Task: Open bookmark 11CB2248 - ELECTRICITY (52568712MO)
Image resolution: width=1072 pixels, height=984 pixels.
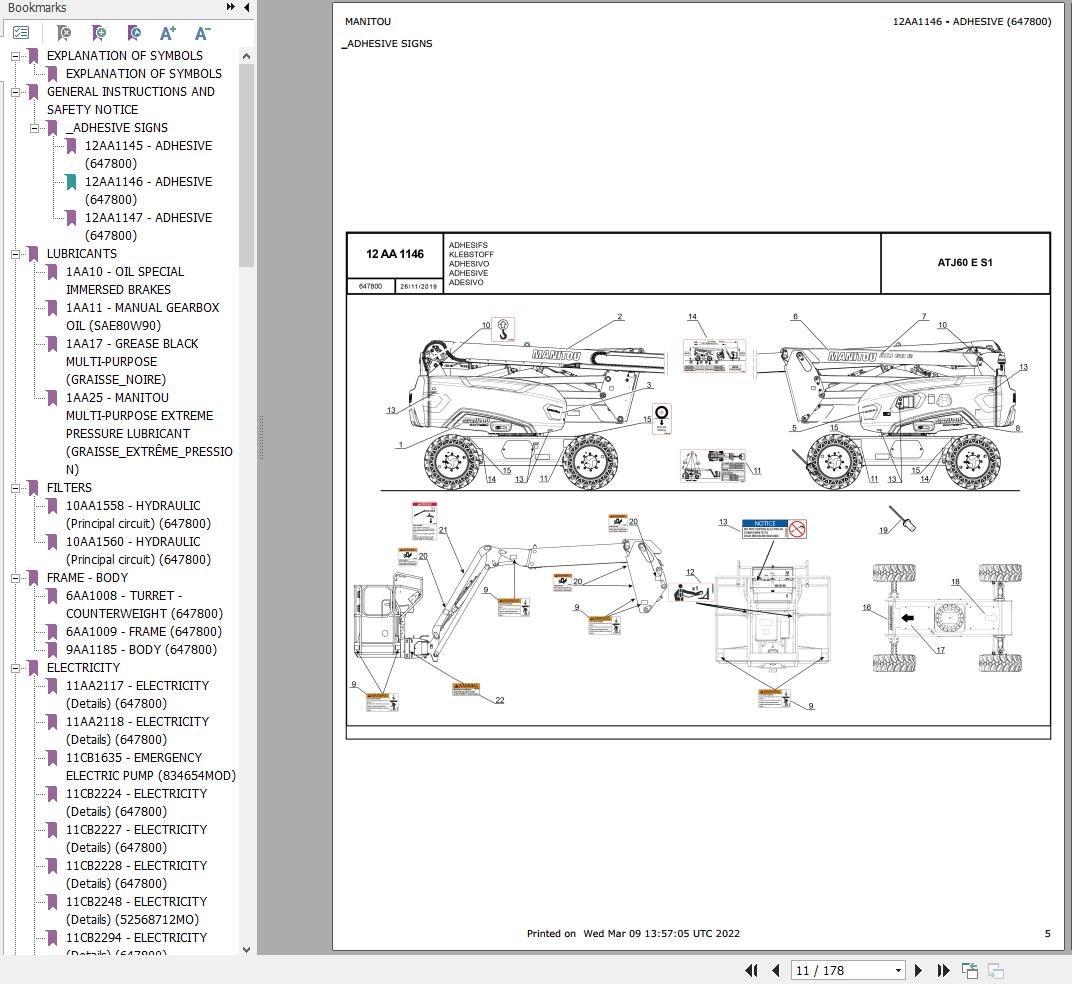Action: pos(136,911)
